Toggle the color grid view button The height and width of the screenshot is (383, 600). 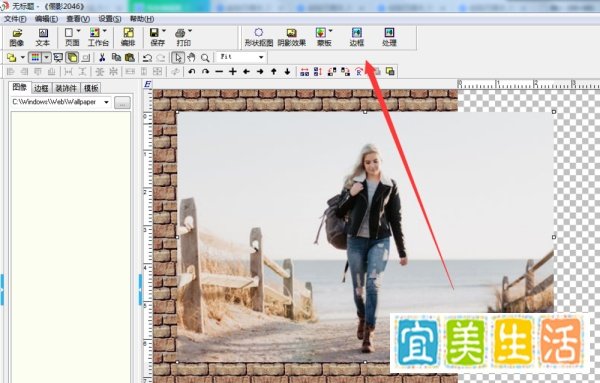(35, 57)
